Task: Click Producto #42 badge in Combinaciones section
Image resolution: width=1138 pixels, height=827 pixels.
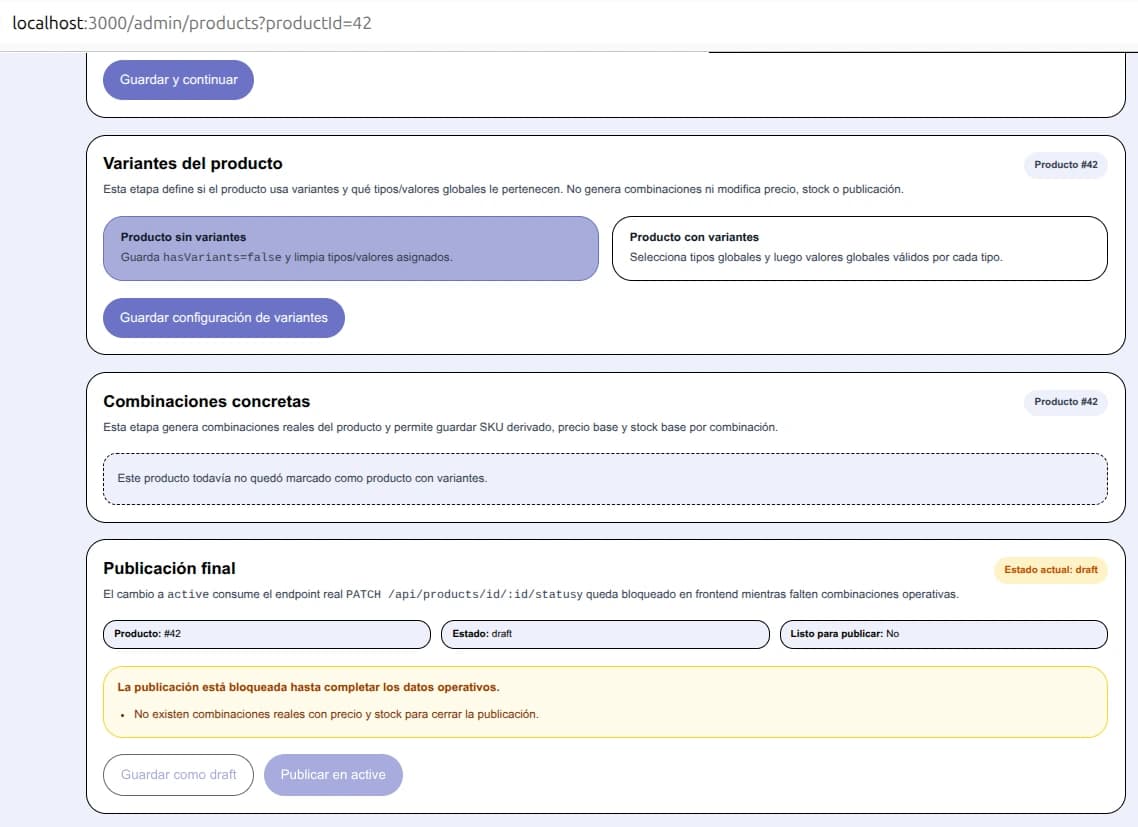Action: (x=1065, y=402)
